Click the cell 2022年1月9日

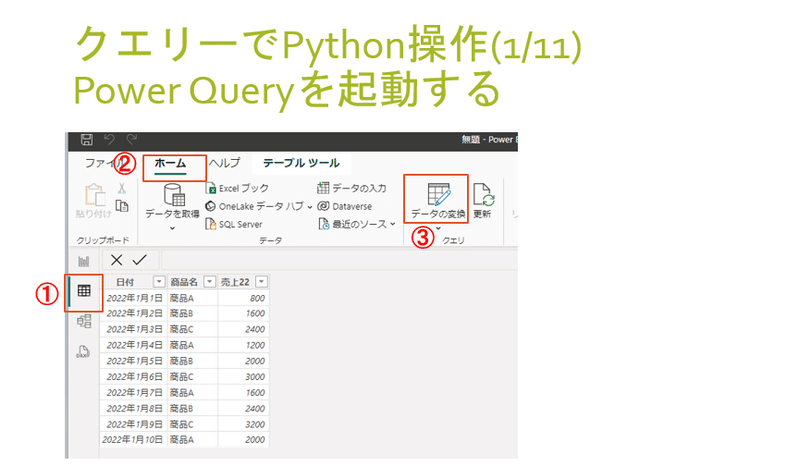click(135, 424)
